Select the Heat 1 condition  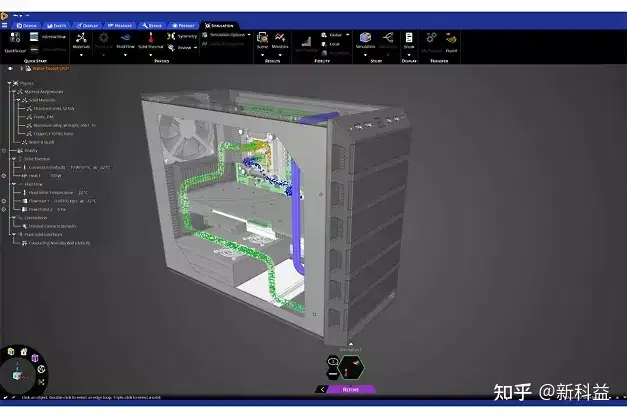(x=42, y=176)
